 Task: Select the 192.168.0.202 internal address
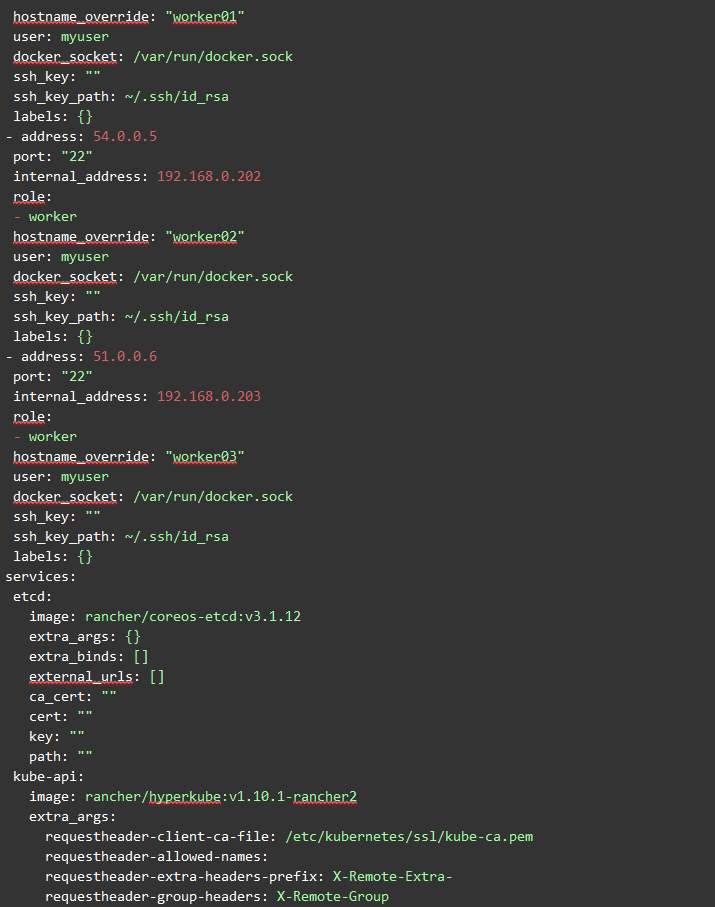point(208,177)
